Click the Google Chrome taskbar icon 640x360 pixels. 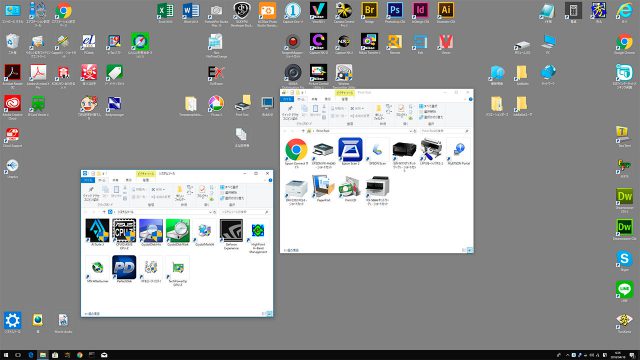click(80, 355)
